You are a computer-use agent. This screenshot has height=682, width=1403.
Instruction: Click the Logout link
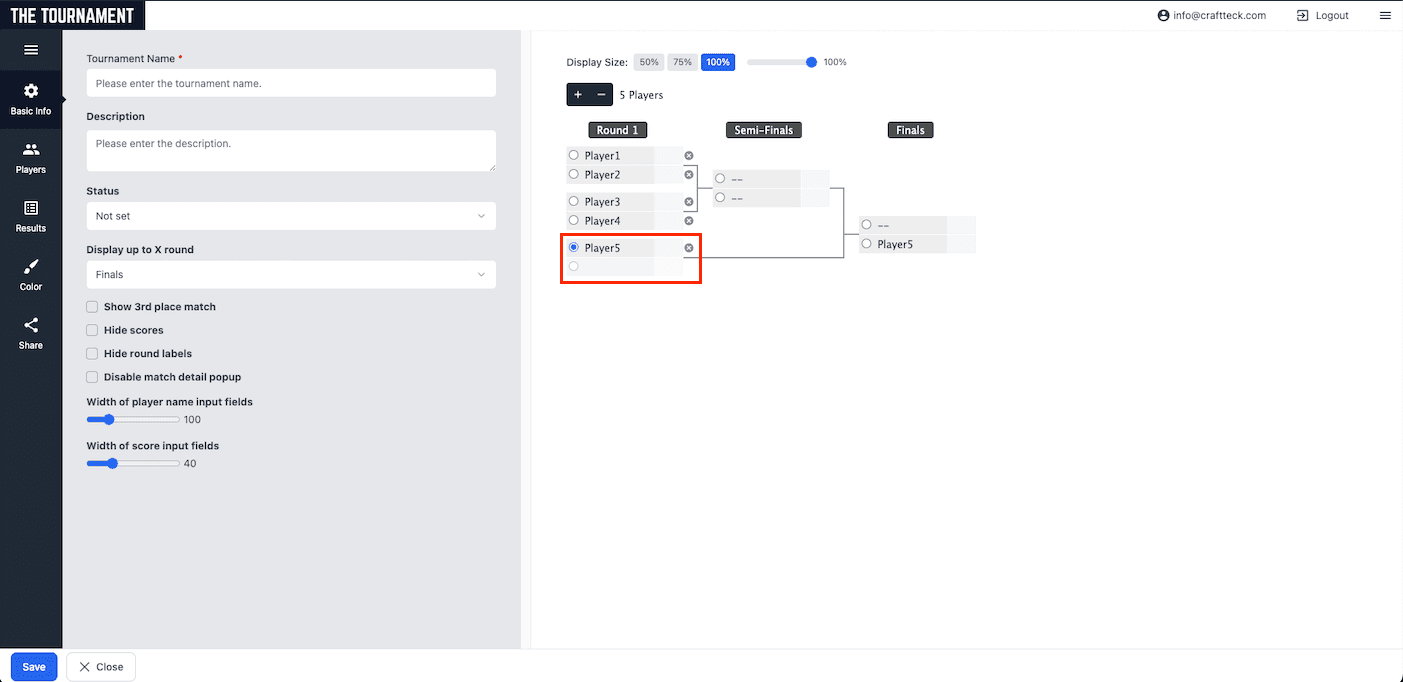tap(1322, 16)
